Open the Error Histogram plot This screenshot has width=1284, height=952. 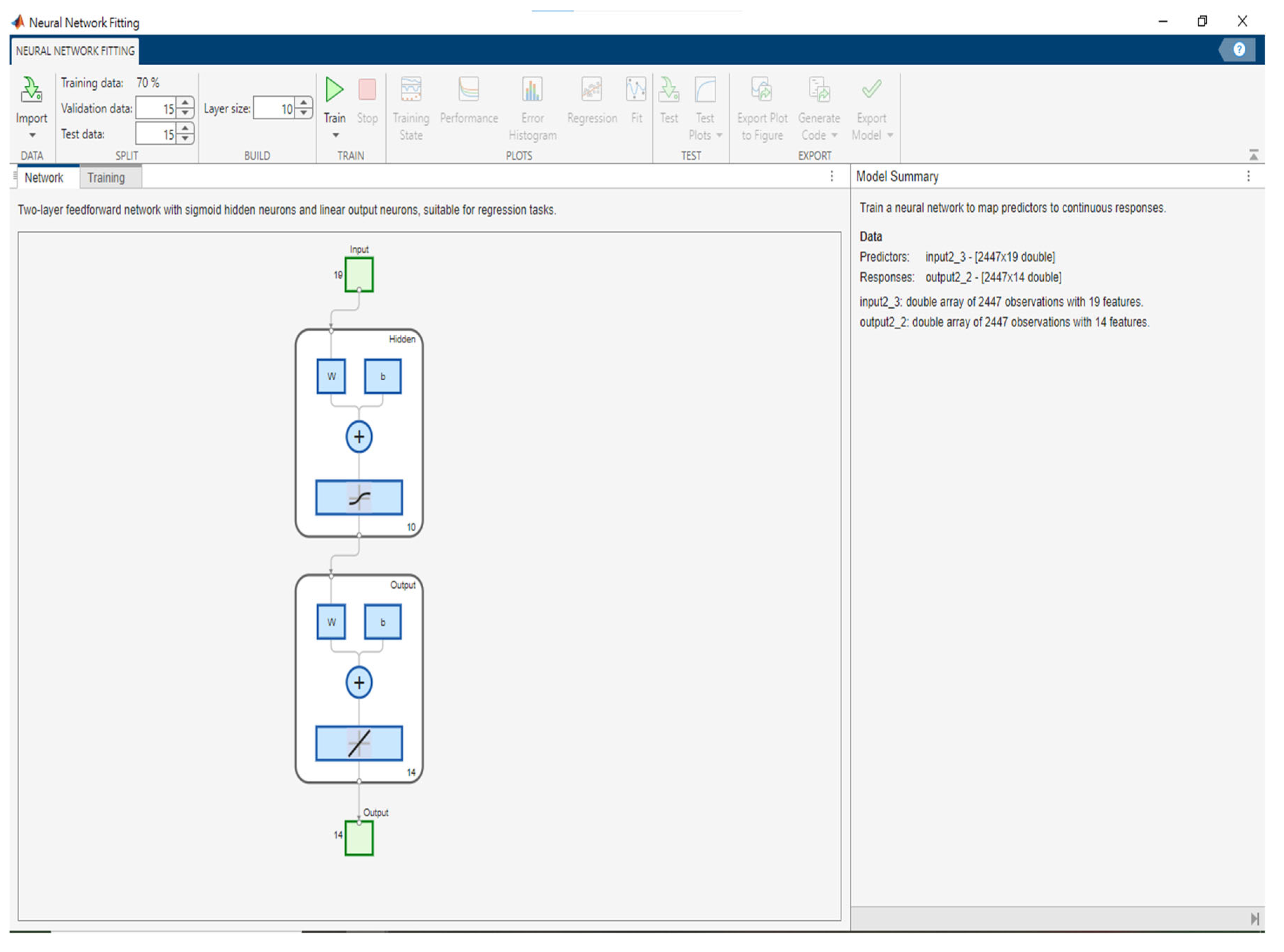pyautogui.click(x=532, y=90)
